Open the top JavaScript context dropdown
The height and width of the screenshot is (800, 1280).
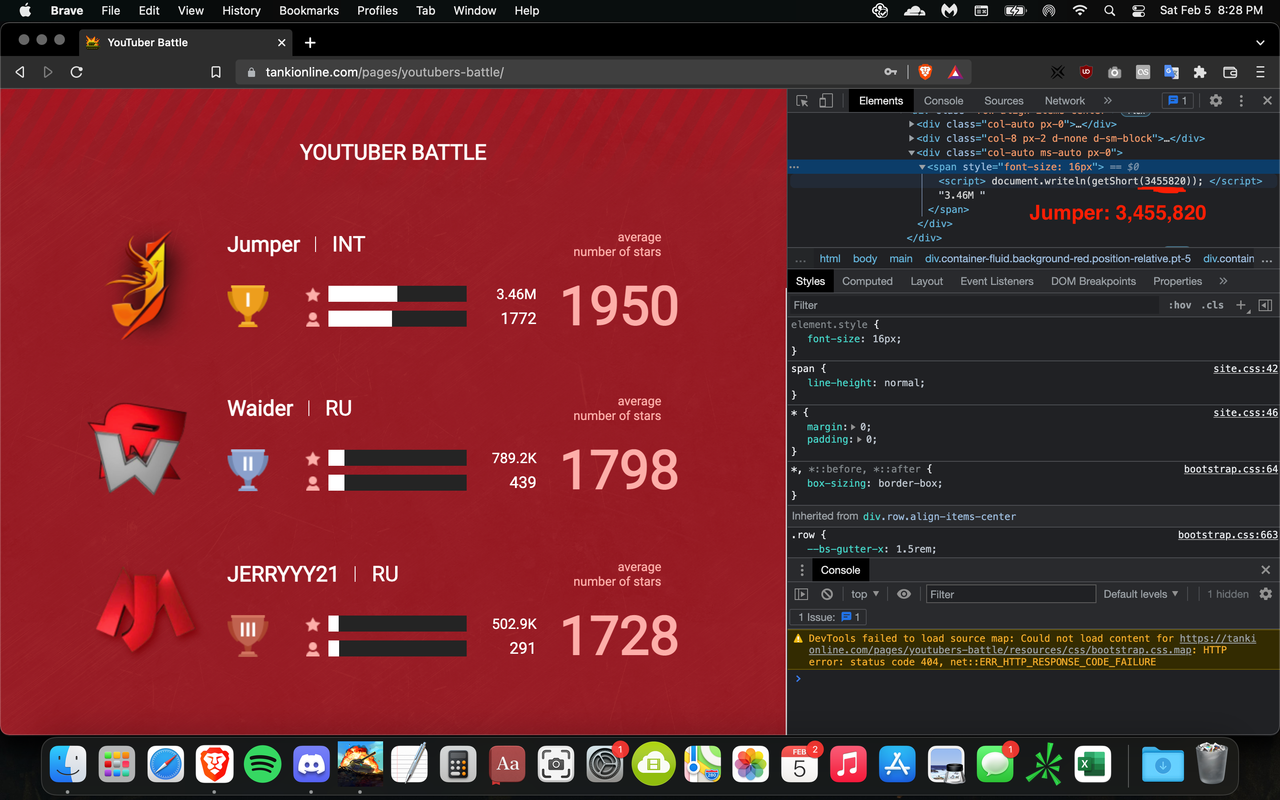point(865,594)
